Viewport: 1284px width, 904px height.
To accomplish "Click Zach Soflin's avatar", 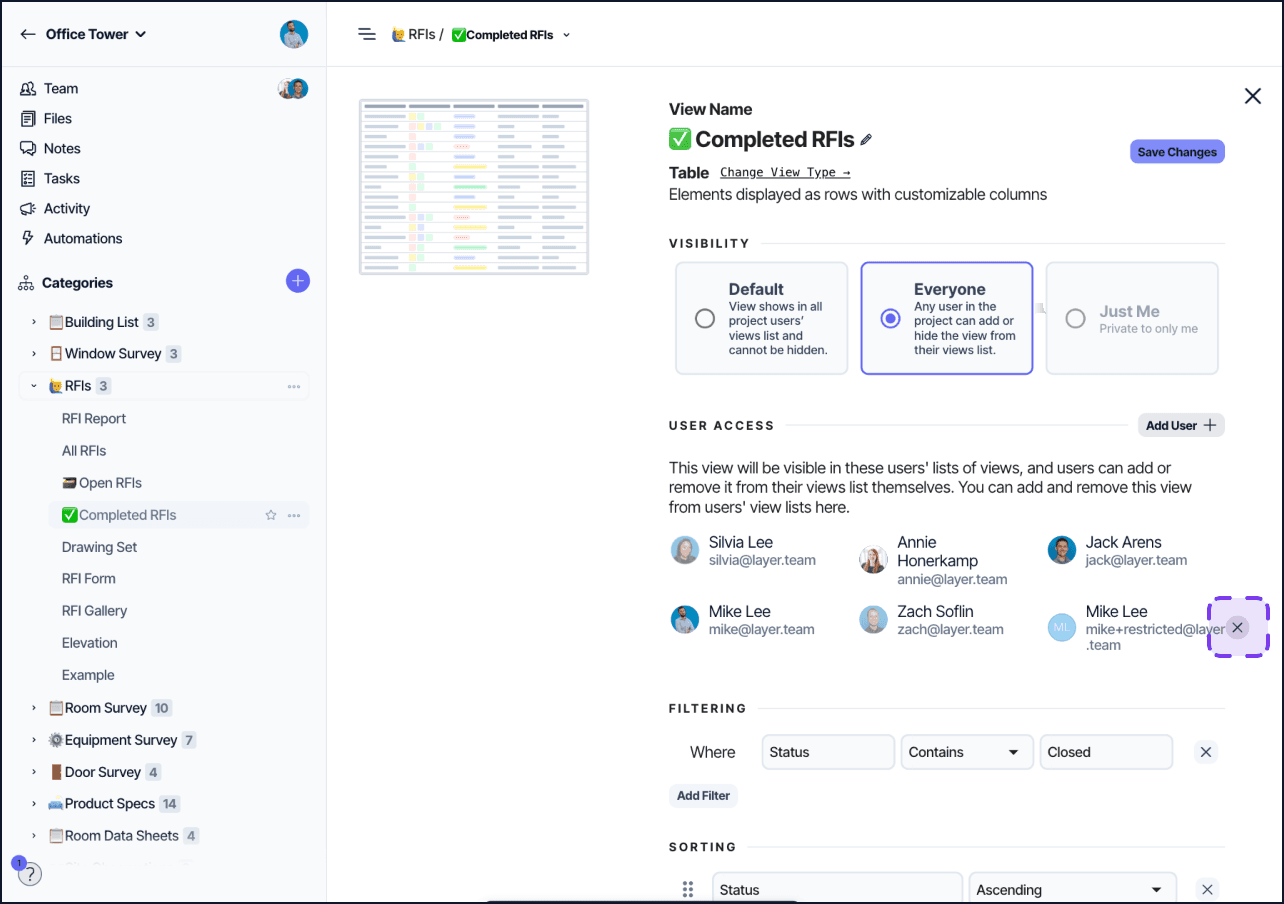I will pos(873,619).
